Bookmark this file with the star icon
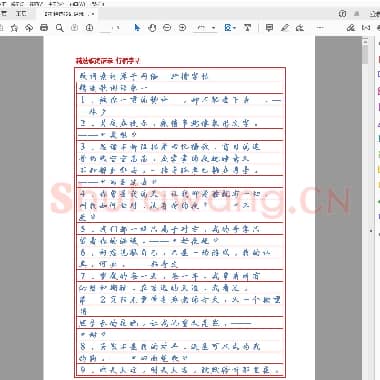 14,28
